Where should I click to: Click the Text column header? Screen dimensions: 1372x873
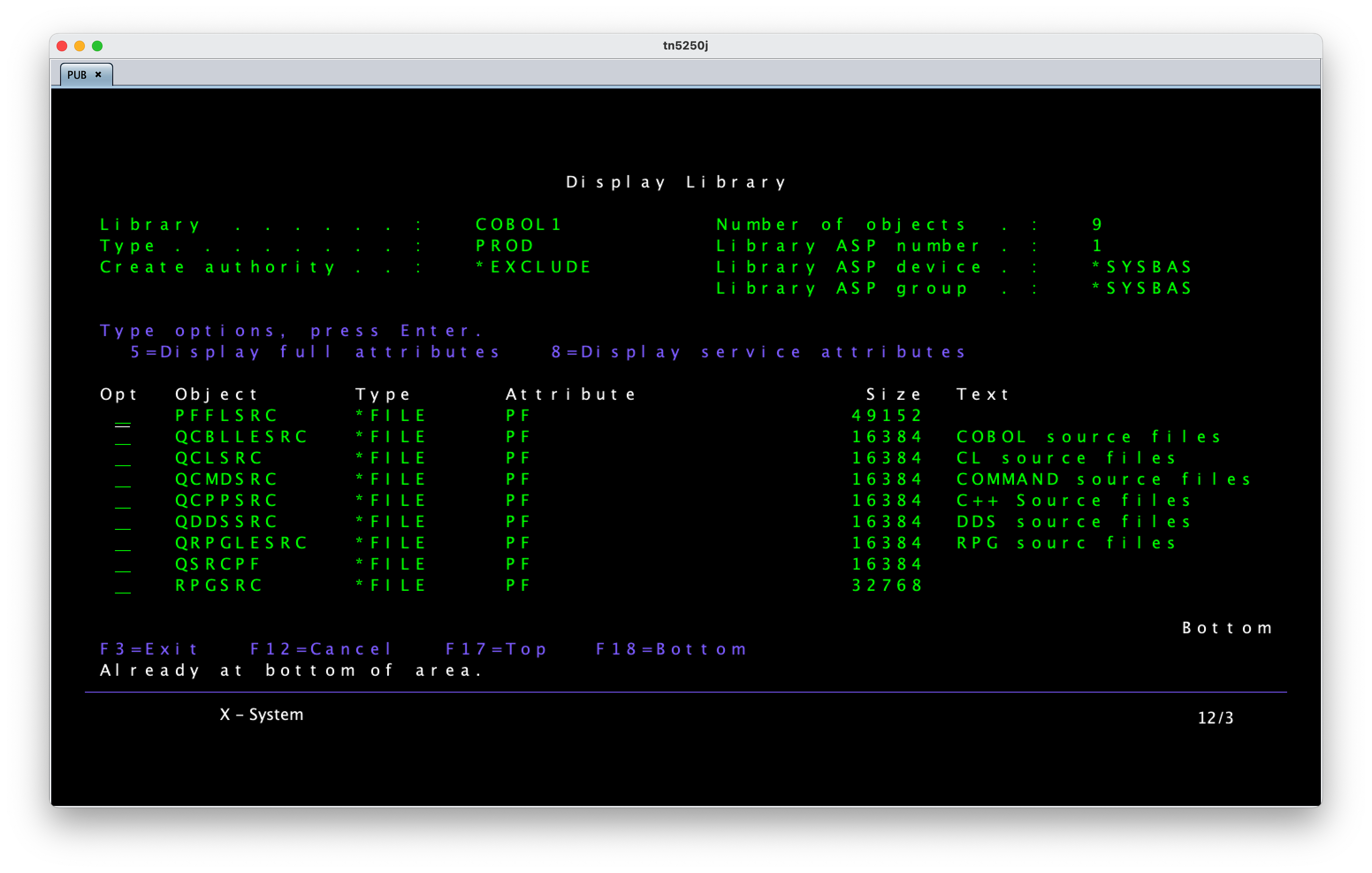click(983, 394)
